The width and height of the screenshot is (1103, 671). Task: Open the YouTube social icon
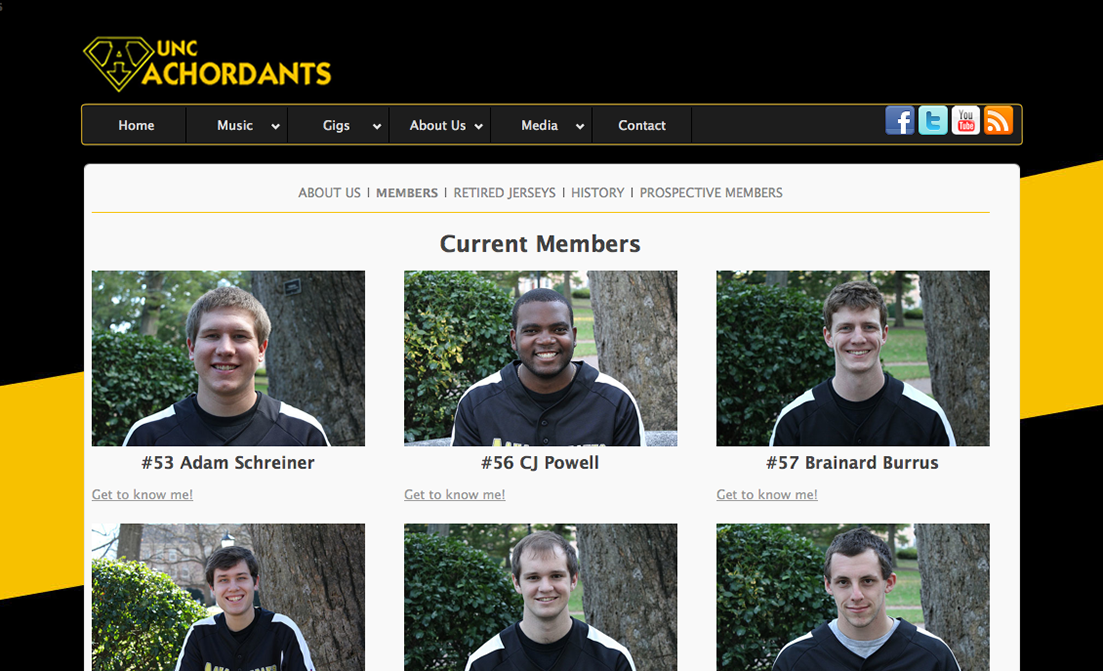[x=966, y=120]
